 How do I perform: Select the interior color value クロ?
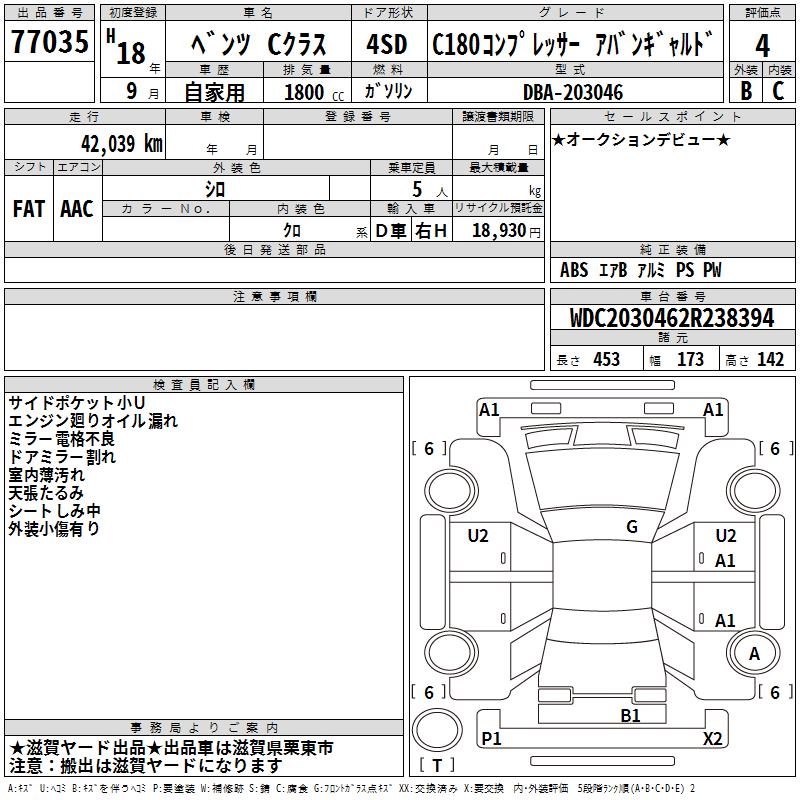coord(292,230)
